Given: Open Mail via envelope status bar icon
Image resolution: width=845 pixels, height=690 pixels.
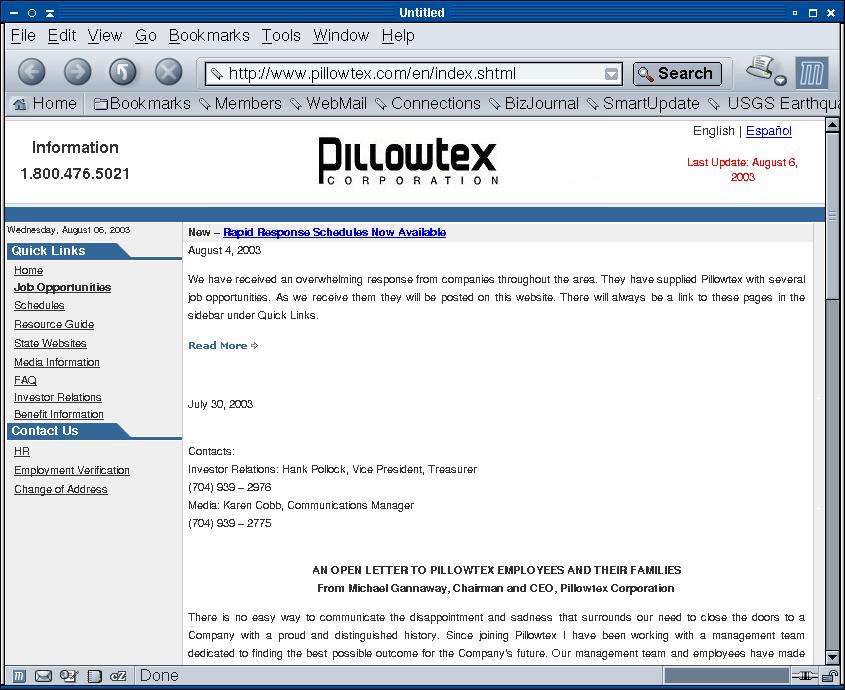Looking at the screenshot, I should 43,676.
